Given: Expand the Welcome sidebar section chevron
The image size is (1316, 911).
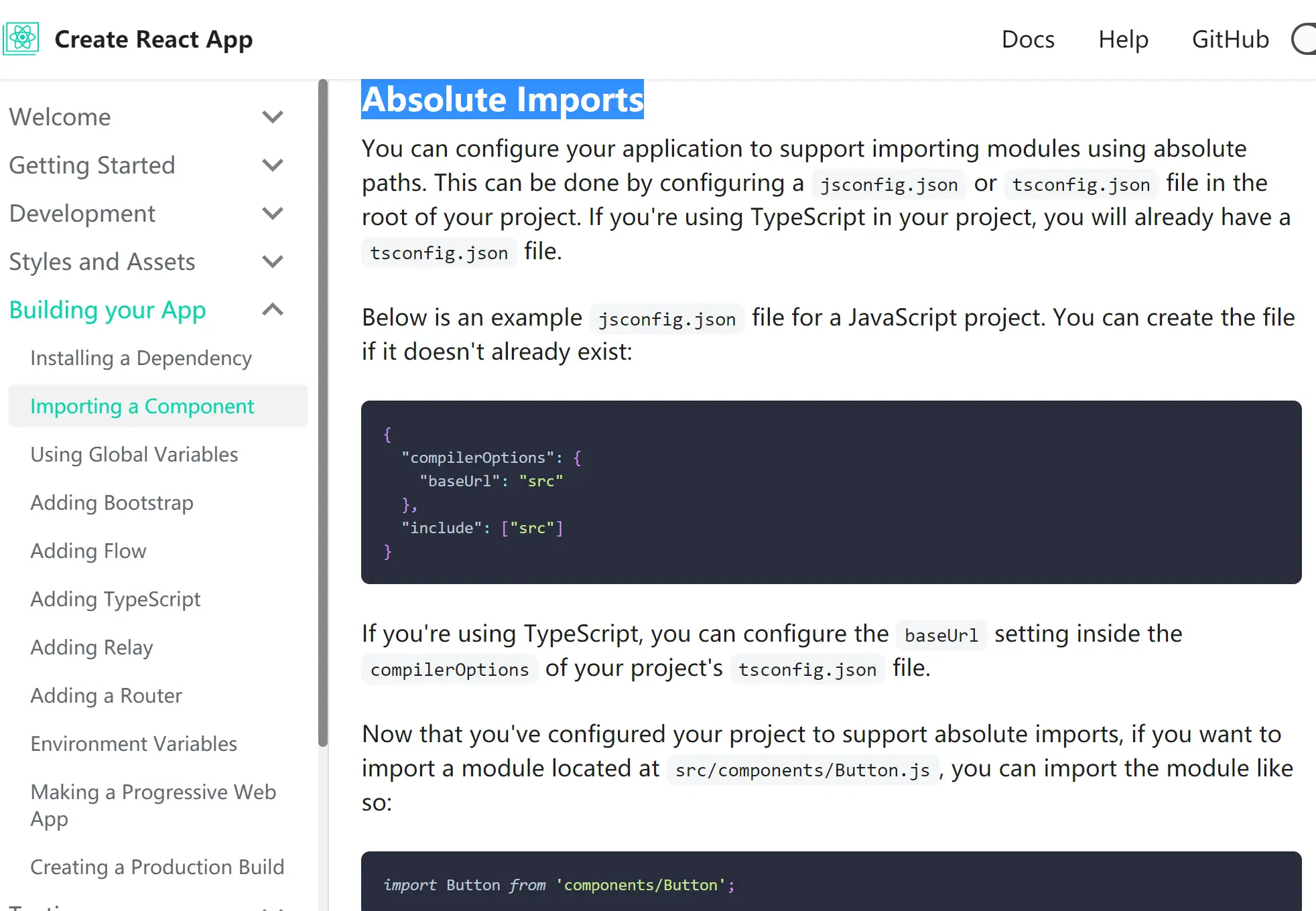Looking at the screenshot, I should pos(273,117).
